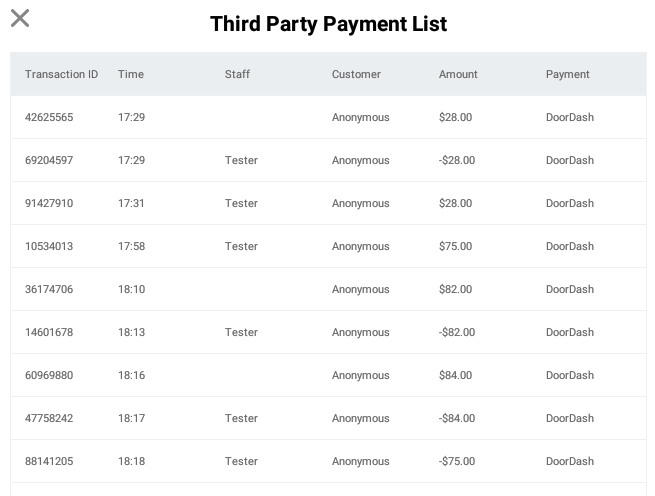Select transaction 14601678 row
The width and height of the screenshot is (655, 496).
coord(328,332)
